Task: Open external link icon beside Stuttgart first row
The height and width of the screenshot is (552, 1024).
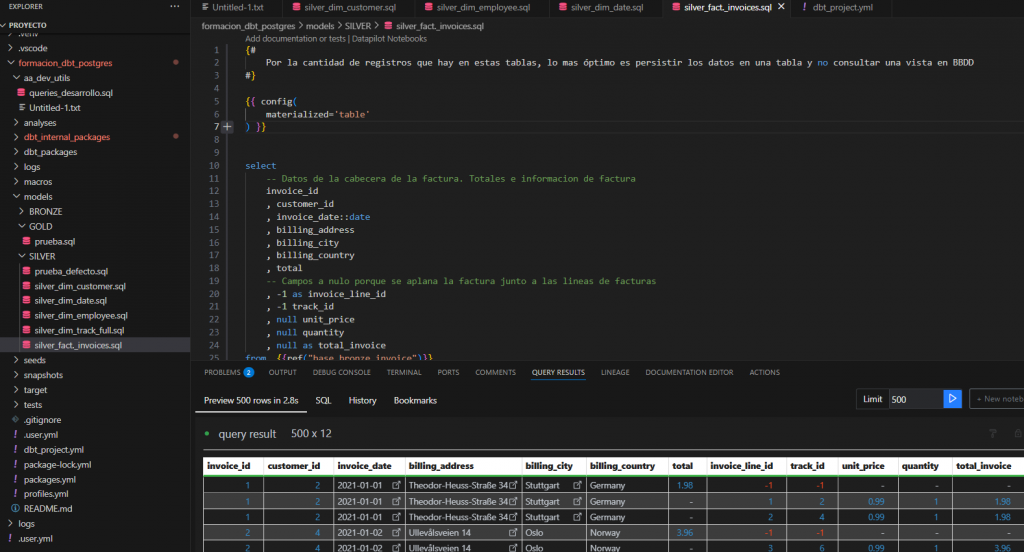Action: pyautogui.click(x=577, y=485)
